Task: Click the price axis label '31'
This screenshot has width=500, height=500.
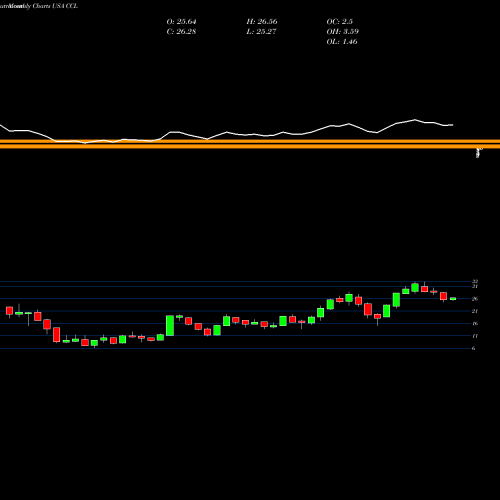Action: click(x=475, y=286)
